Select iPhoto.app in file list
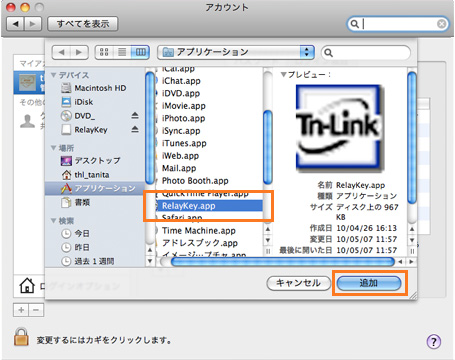455x360 pixels. [x=209, y=118]
